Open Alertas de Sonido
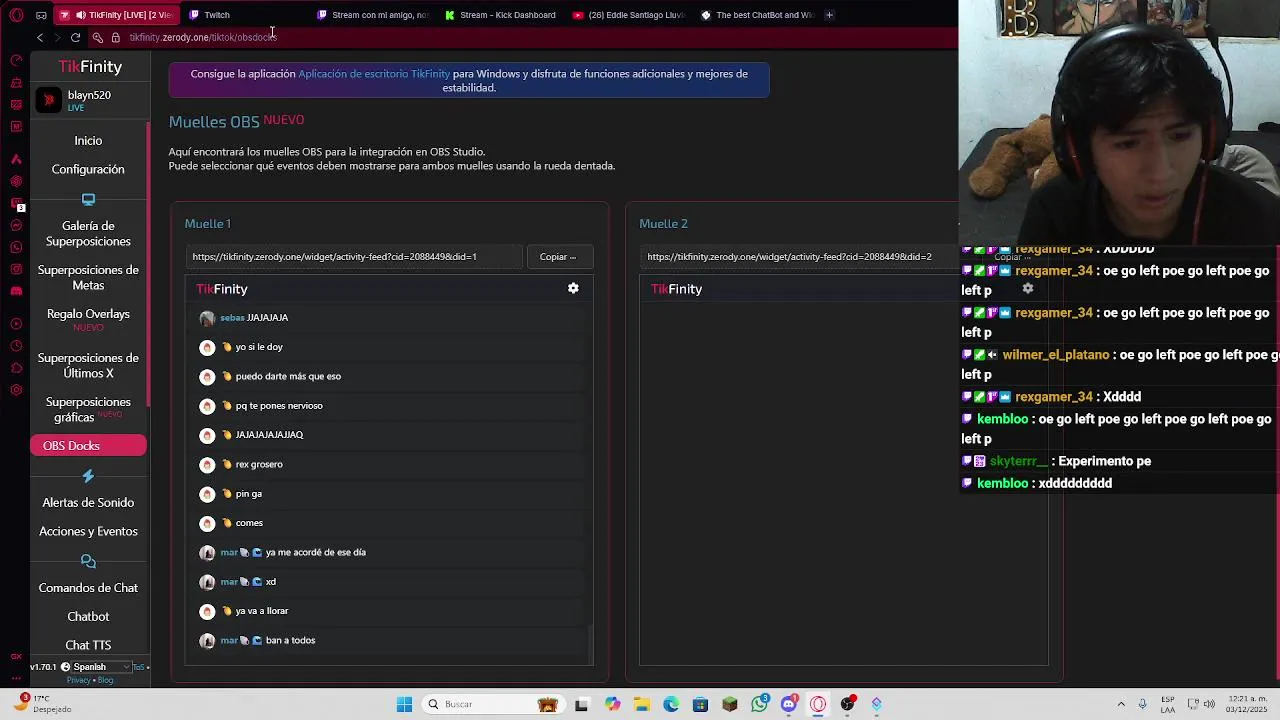Screen dimensions: 1280x720 pyautogui.click(x=88, y=503)
